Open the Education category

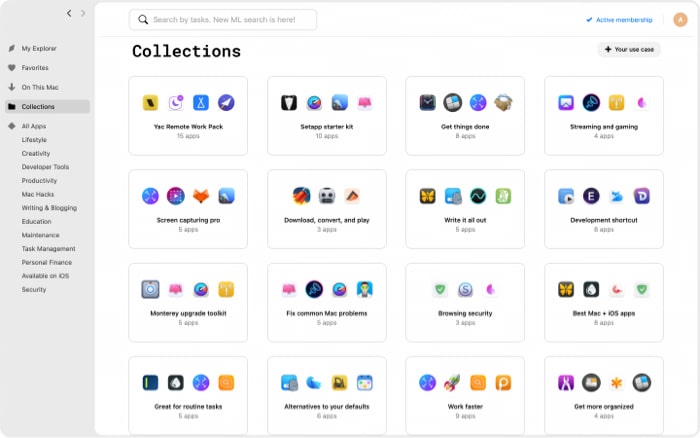click(x=36, y=221)
